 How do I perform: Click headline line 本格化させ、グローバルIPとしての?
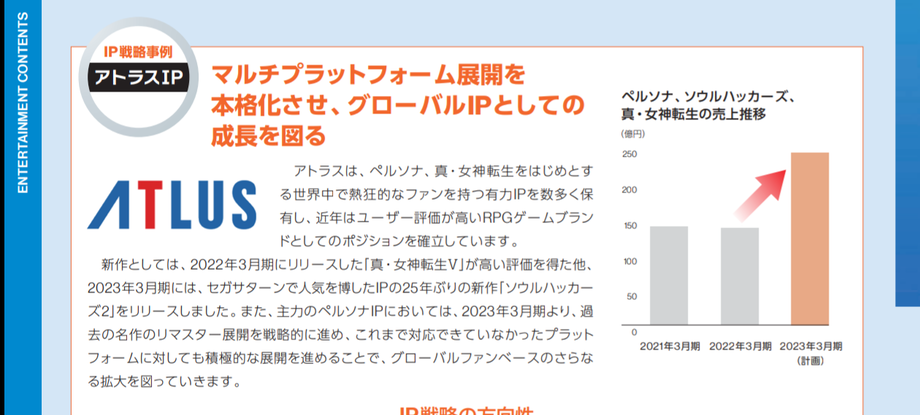tap(398, 106)
